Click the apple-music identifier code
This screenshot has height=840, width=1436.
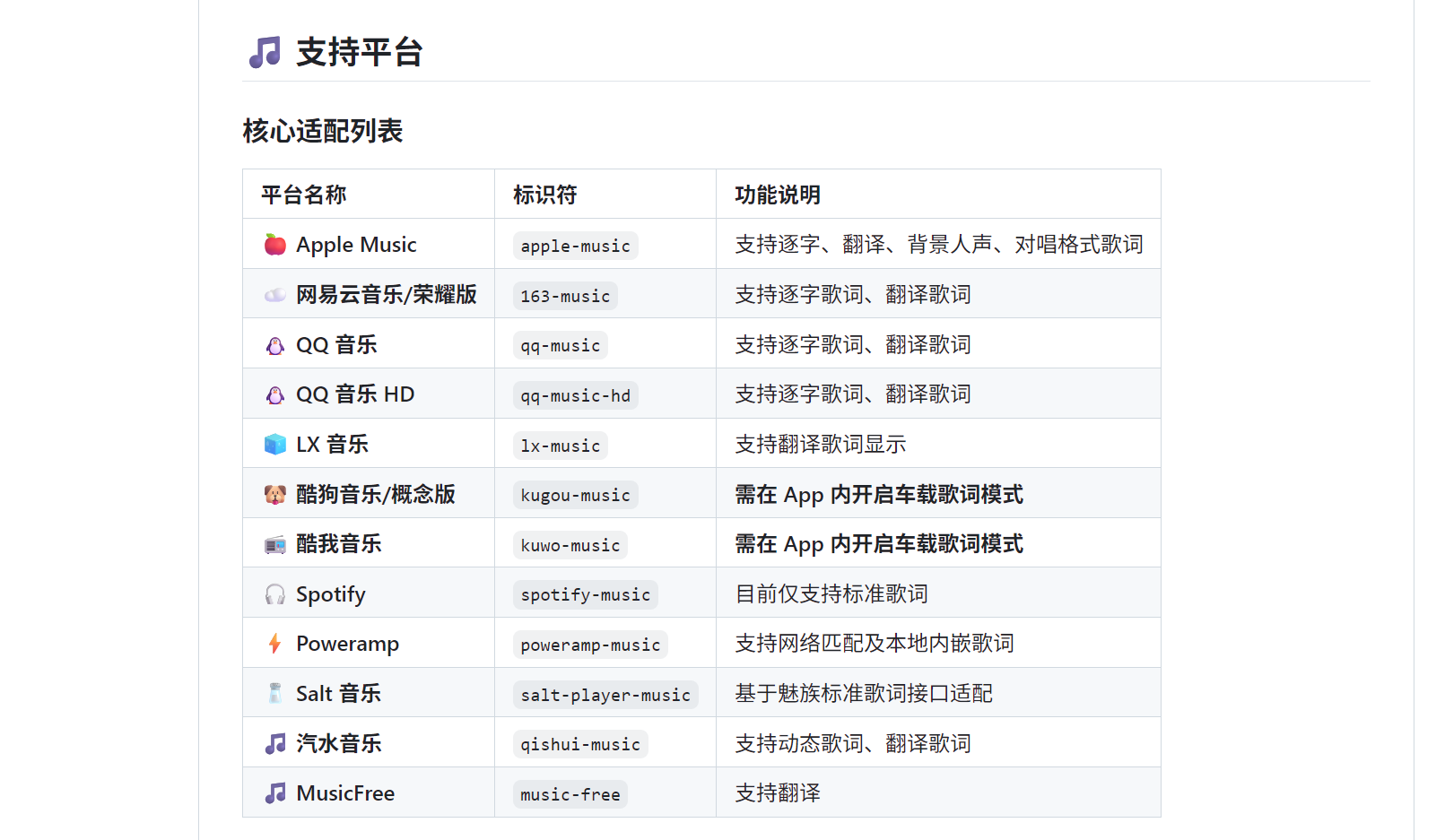(x=576, y=246)
